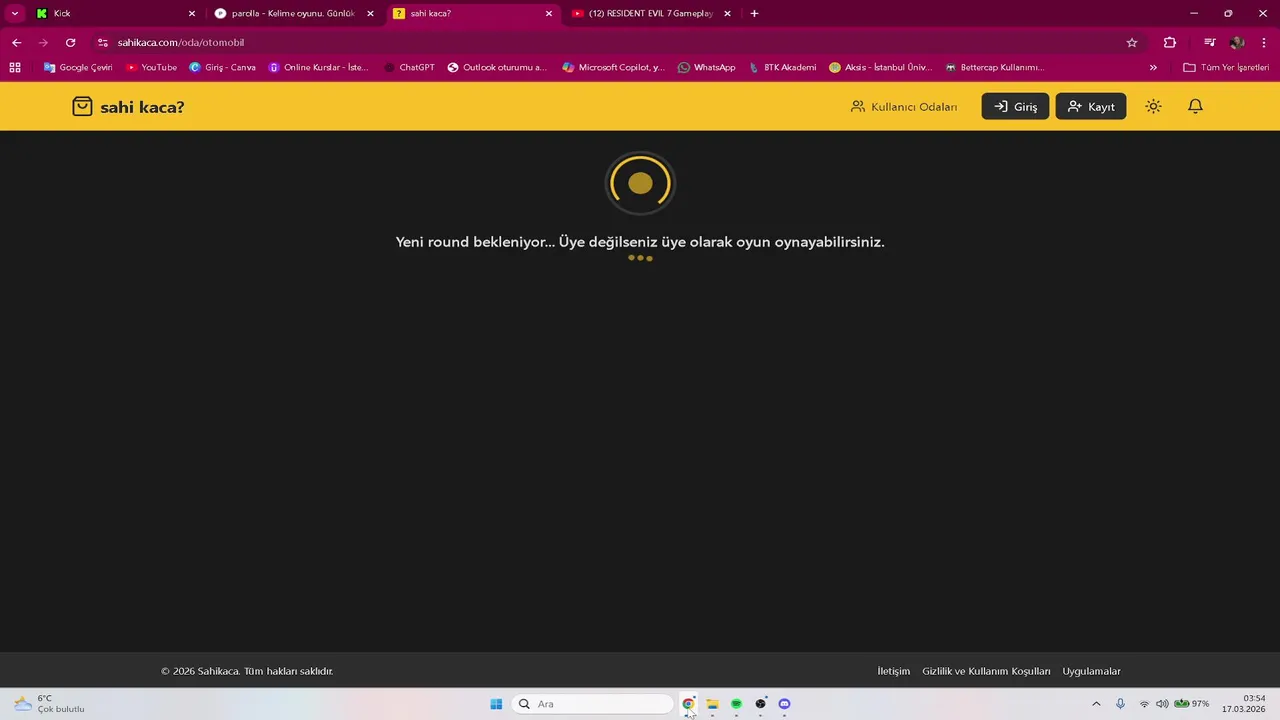Open the Uygulamalar footer link

[1091, 671]
